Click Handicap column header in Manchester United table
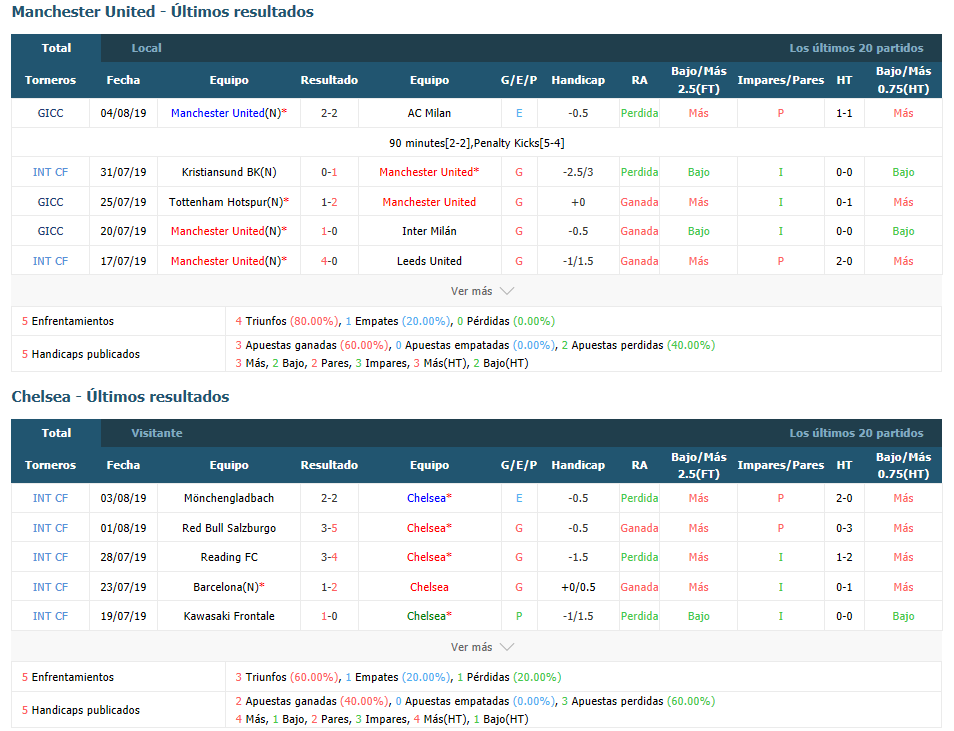Viewport: 954px width, 731px height. click(x=578, y=80)
